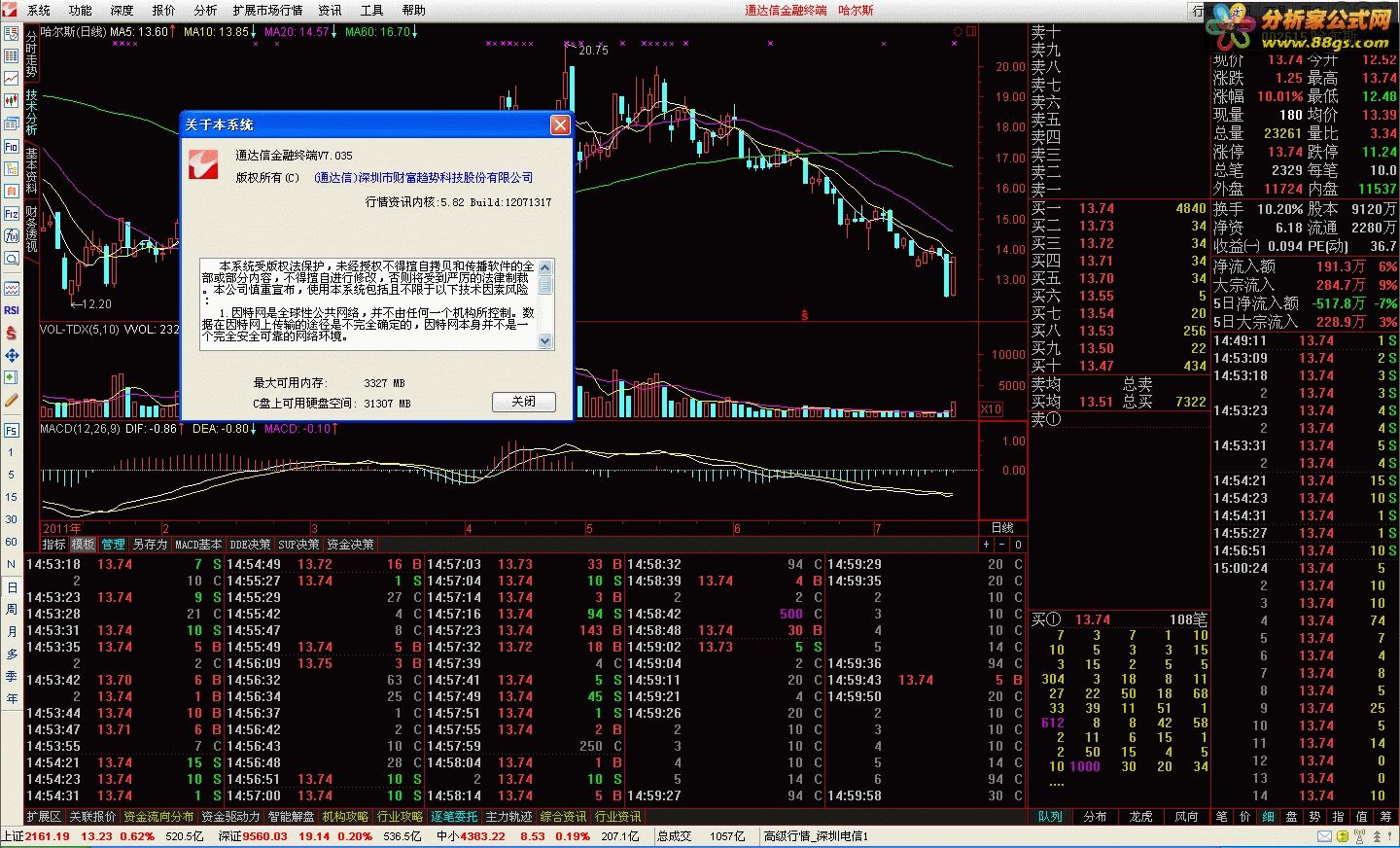Screen dimensions: 1400x848
Task: Click the blue four-arrow move icon
Action: pos(12,355)
